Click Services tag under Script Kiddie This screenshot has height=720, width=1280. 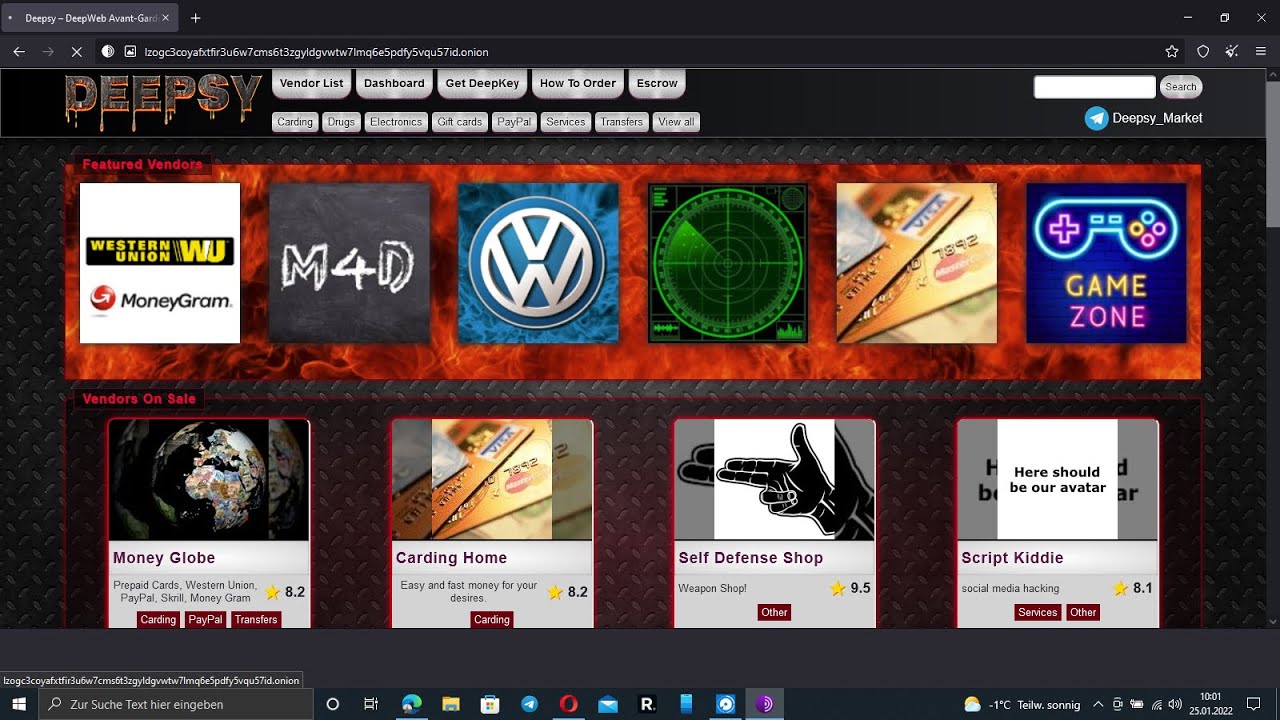[x=1038, y=612]
